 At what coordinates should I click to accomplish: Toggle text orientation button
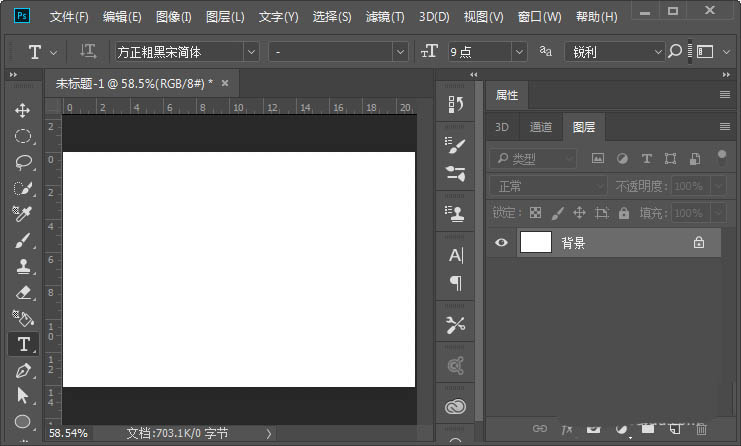click(88, 51)
